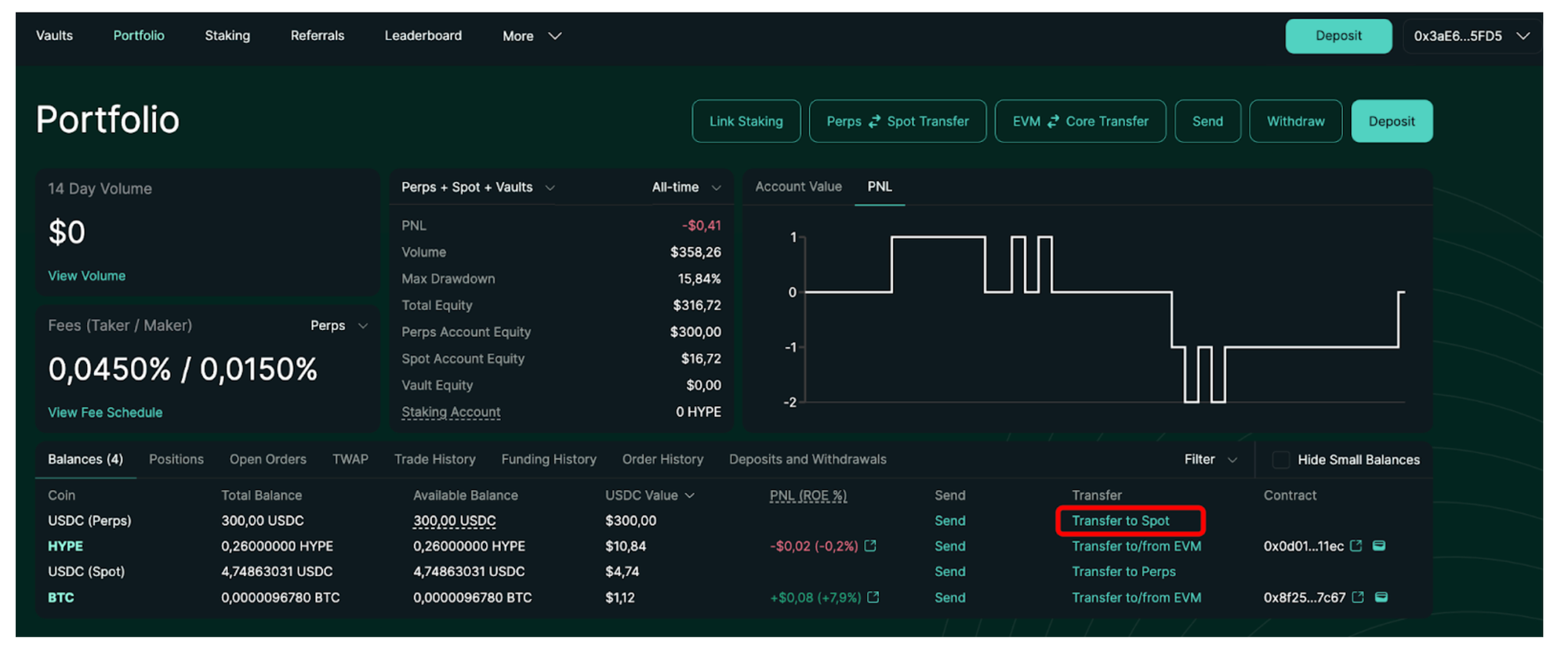The image size is (1568, 656).
Task: Open share icon next to BTC PNL
Action: coord(873,597)
